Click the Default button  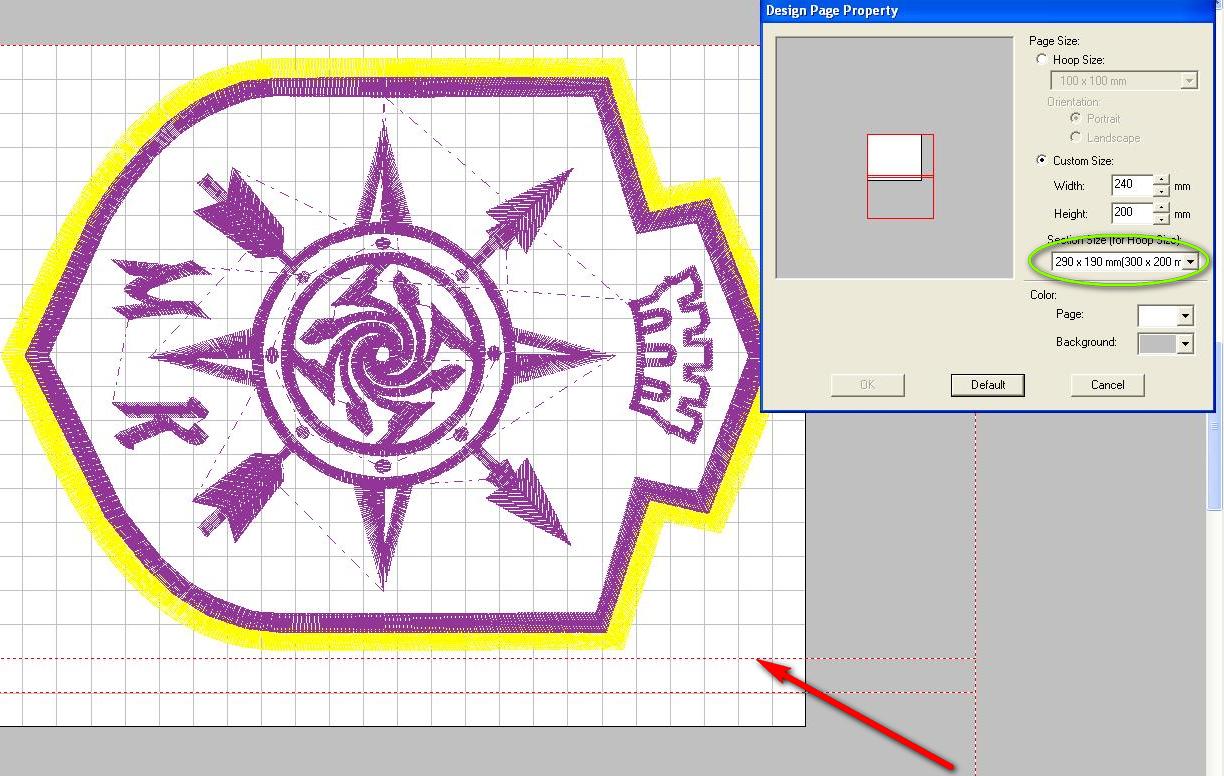point(988,385)
